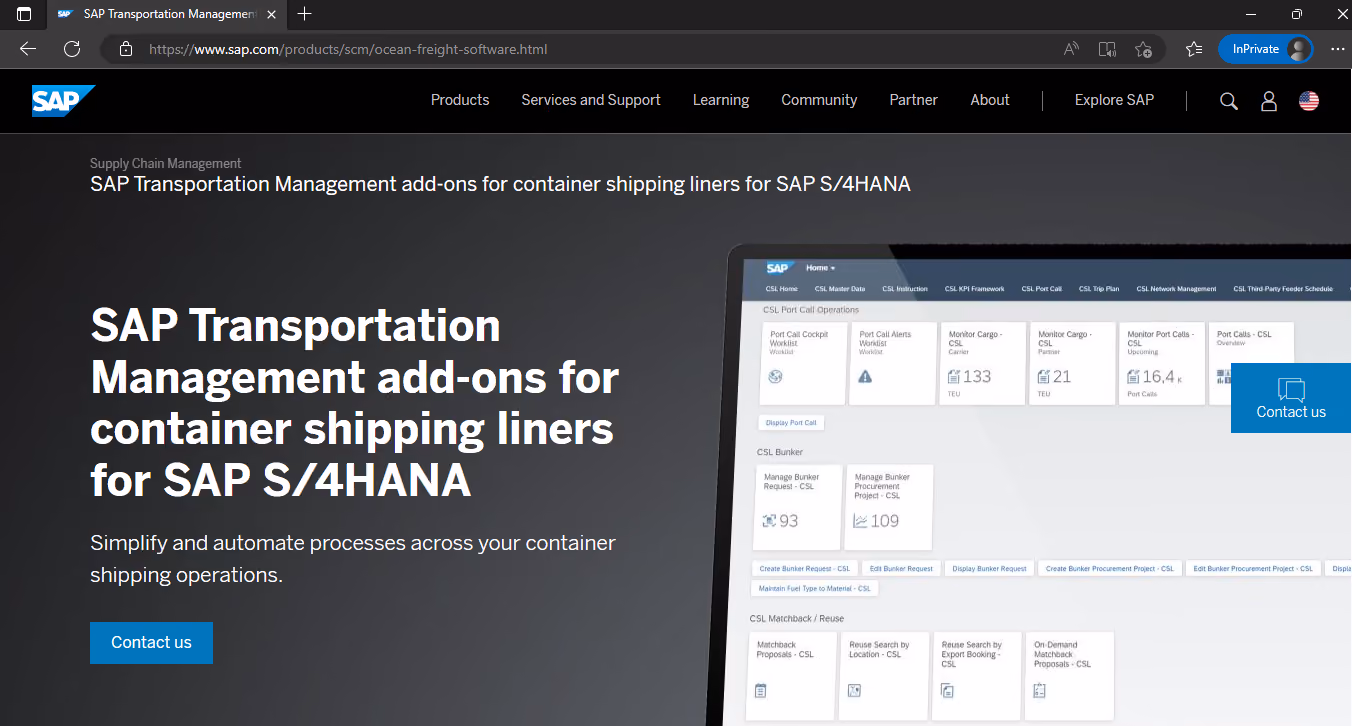Image resolution: width=1352 pixels, height=726 pixels.
Task: Click the 'CSL Port Call Operations' section heading
Action: point(811,310)
